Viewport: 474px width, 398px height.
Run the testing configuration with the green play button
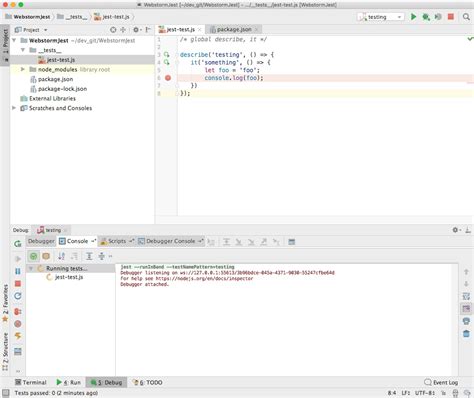coord(413,17)
